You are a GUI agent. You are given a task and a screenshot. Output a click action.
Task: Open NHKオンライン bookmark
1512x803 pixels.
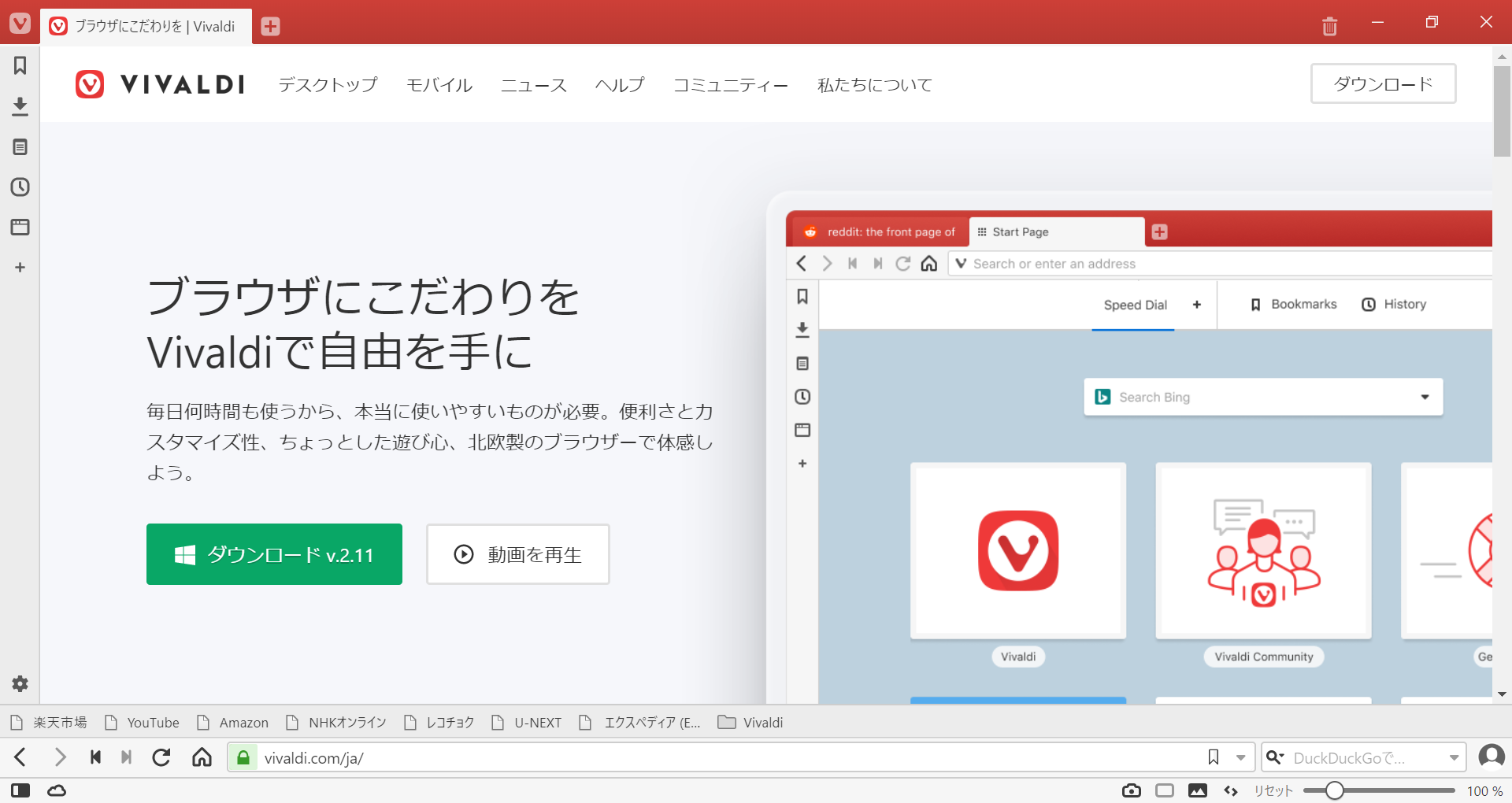[x=336, y=723]
